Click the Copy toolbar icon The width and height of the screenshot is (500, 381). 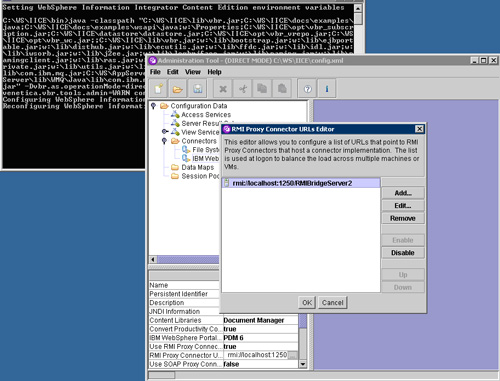[x=262, y=89]
